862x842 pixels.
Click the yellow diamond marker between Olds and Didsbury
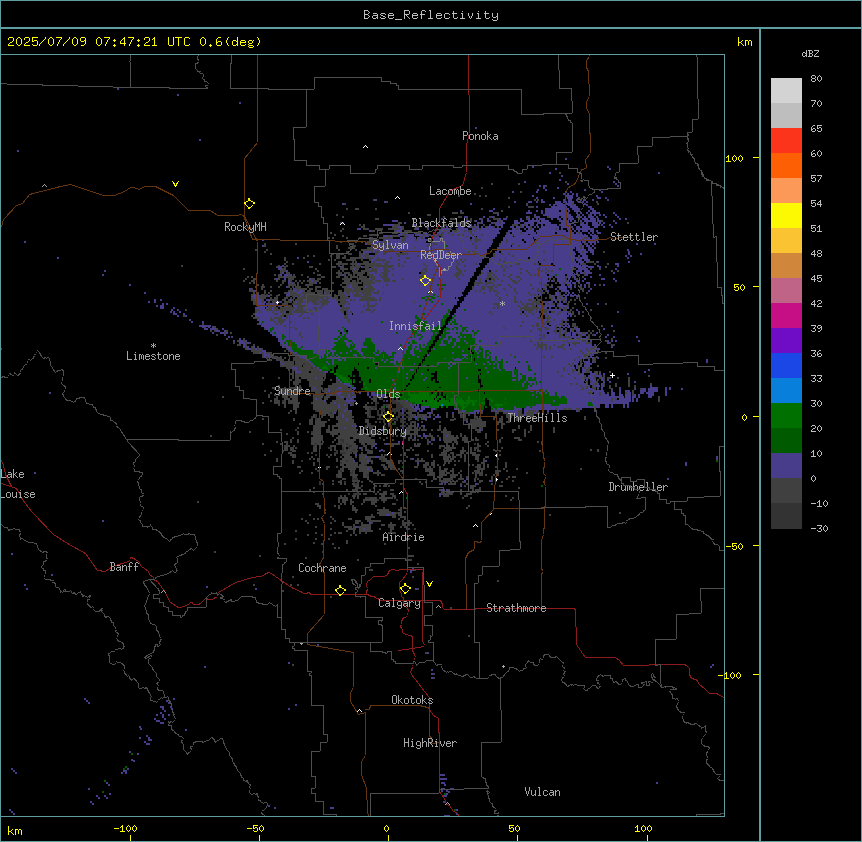pos(388,417)
